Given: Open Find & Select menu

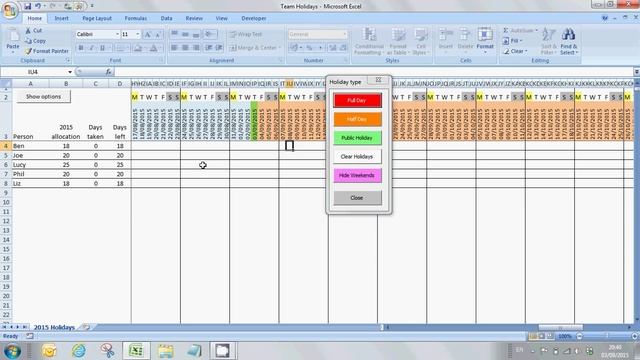Looking at the screenshot, I should point(569,41).
